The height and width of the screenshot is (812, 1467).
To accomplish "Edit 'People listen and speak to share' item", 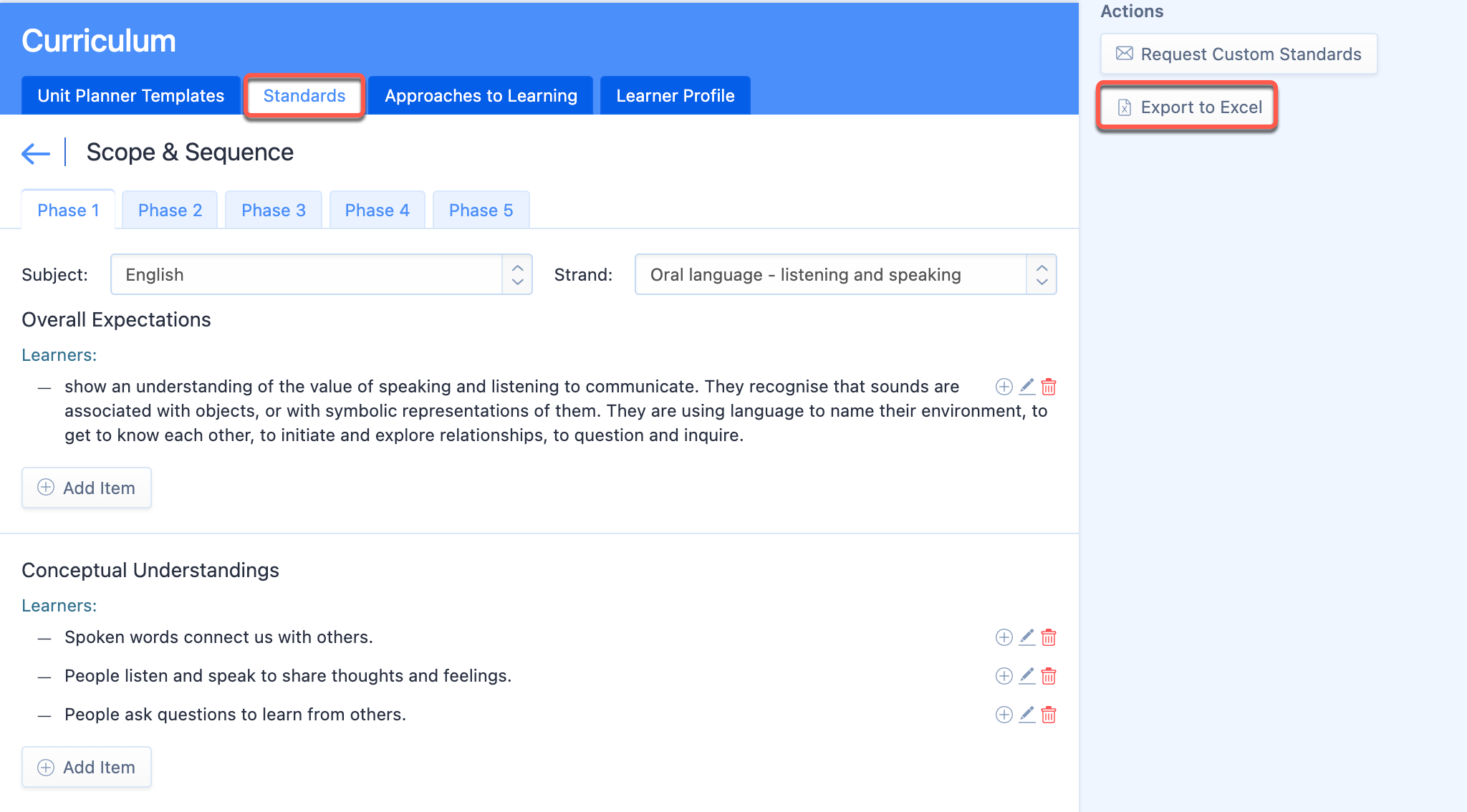I will [1026, 676].
